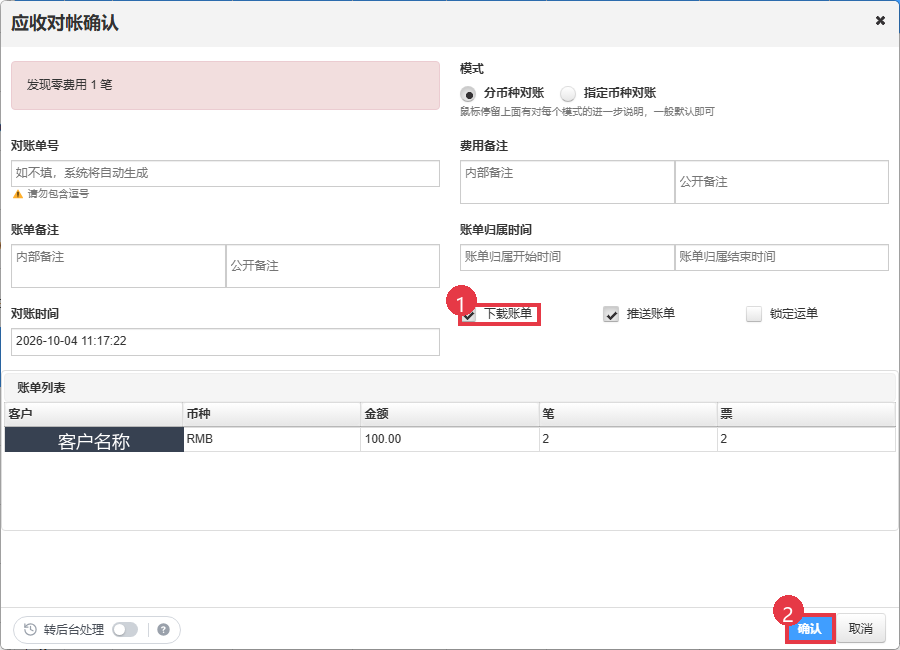Viewport: 900px width, 650px height.
Task: Click the RMB currency cell
Action: pos(271,439)
